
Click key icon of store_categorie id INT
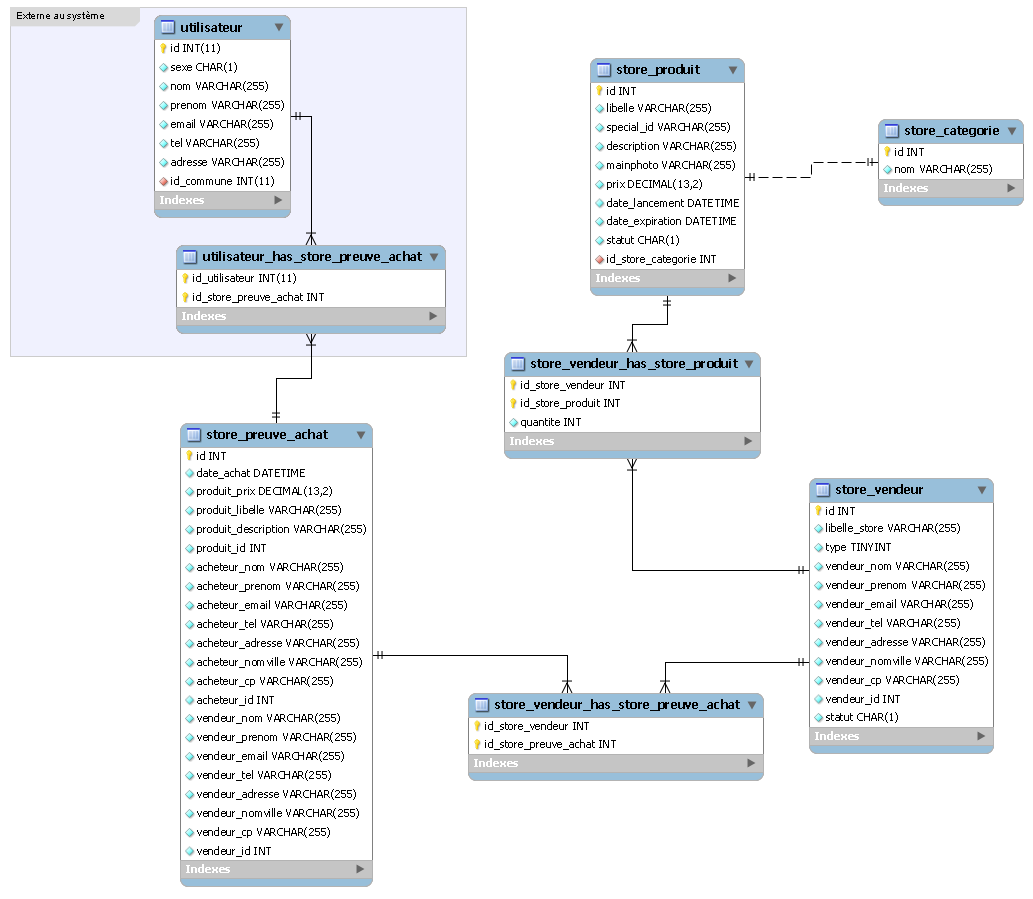point(887,151)
